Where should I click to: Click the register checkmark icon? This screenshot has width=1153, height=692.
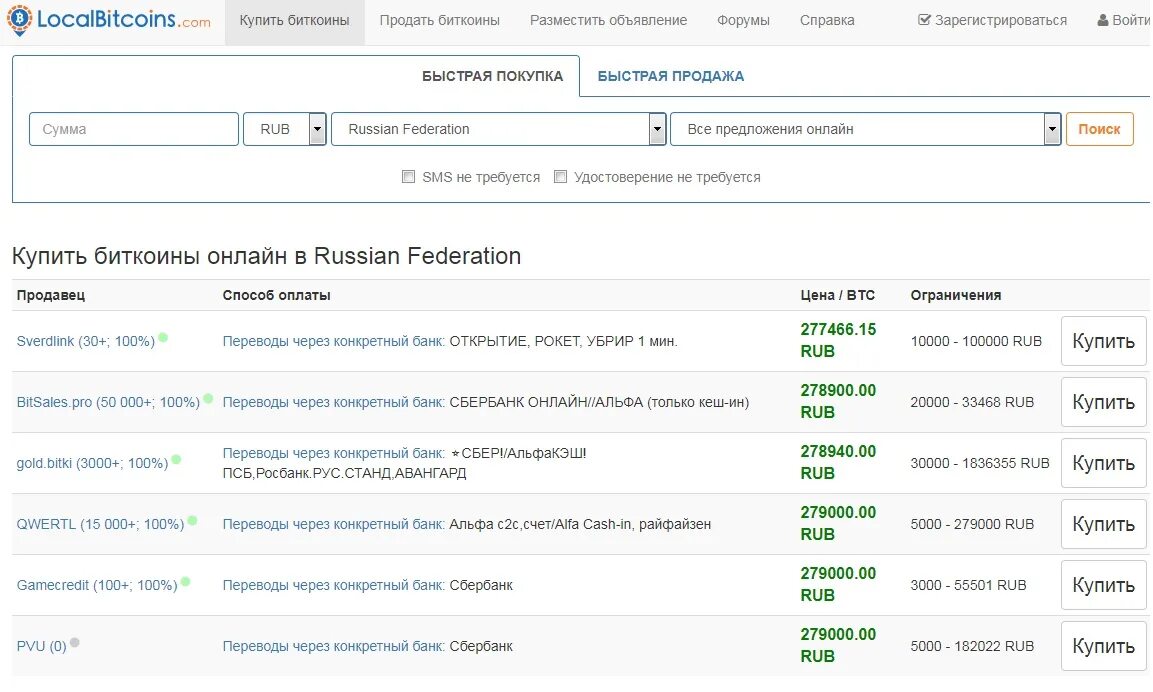tap(924, 20)
